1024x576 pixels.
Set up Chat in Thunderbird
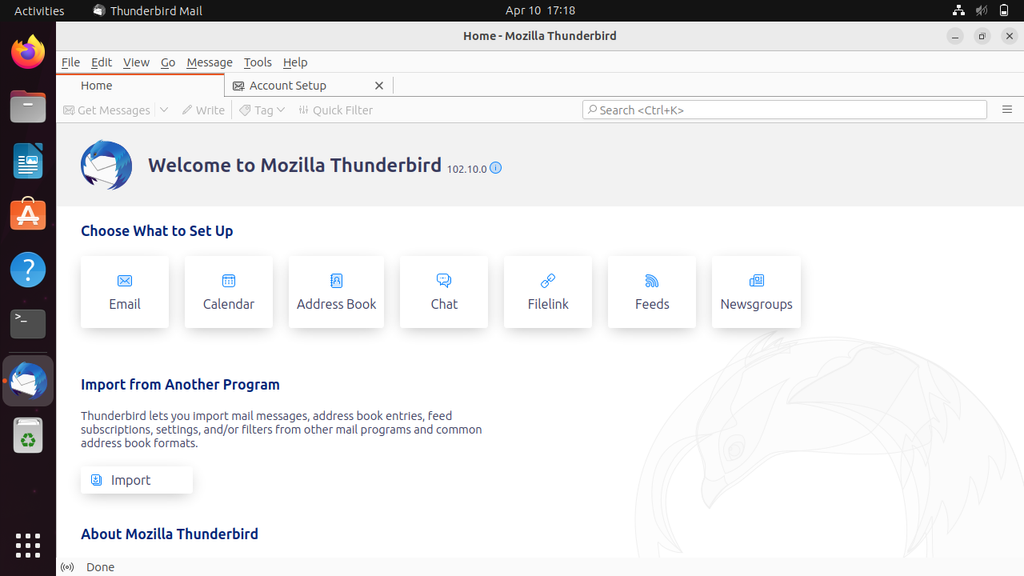443,291
